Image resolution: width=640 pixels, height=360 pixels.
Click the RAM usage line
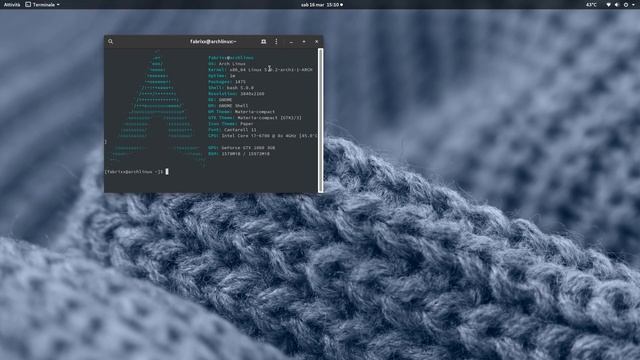pos(239,154)
